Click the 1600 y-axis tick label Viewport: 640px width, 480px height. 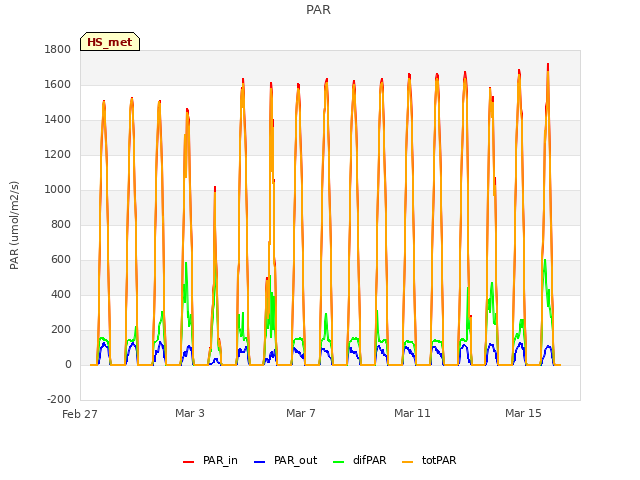58,84
